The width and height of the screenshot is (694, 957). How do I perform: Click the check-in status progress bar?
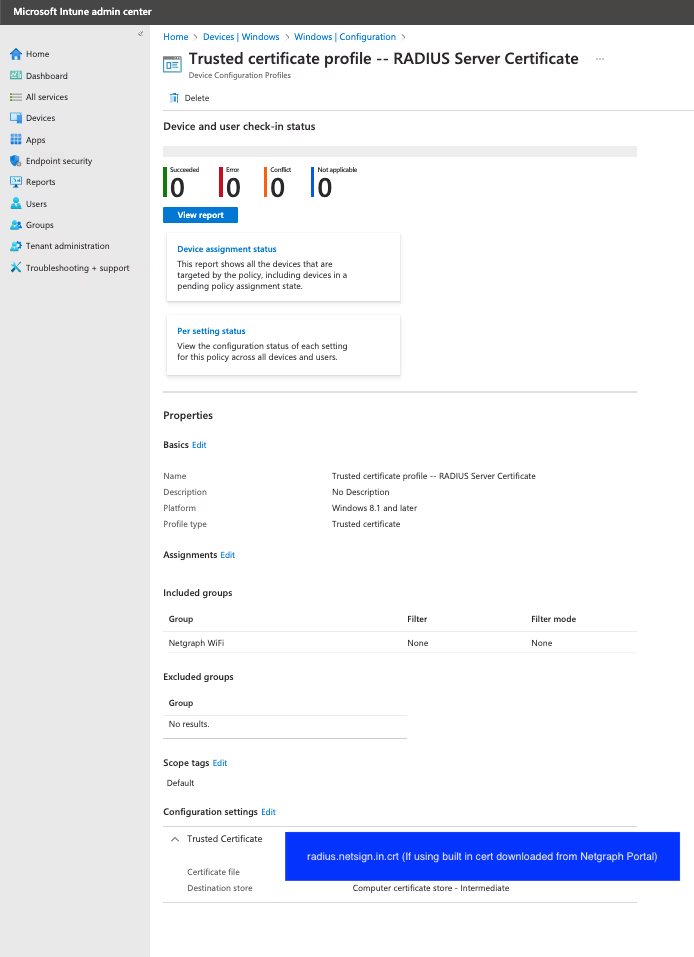(x=400, y=151)
